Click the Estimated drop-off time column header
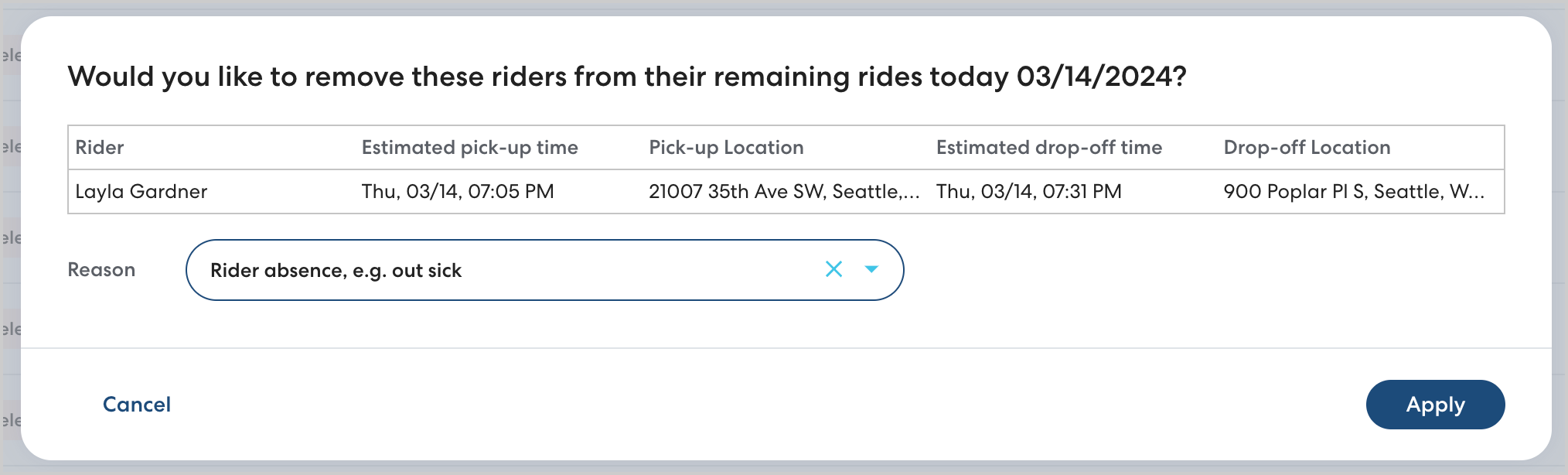Viewport: 1568px width, 475px height. coord(1048,148)
